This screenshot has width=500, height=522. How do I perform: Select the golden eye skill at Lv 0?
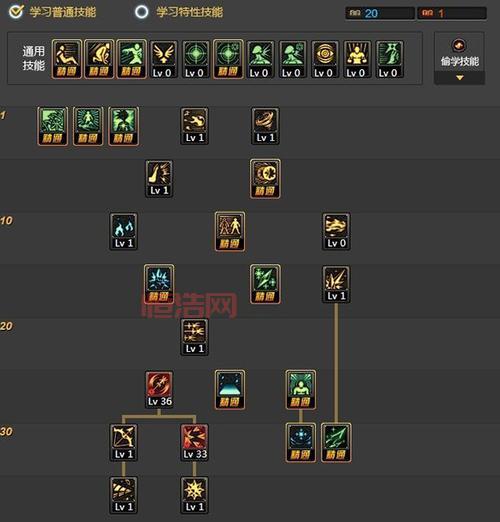click(324, 59)
